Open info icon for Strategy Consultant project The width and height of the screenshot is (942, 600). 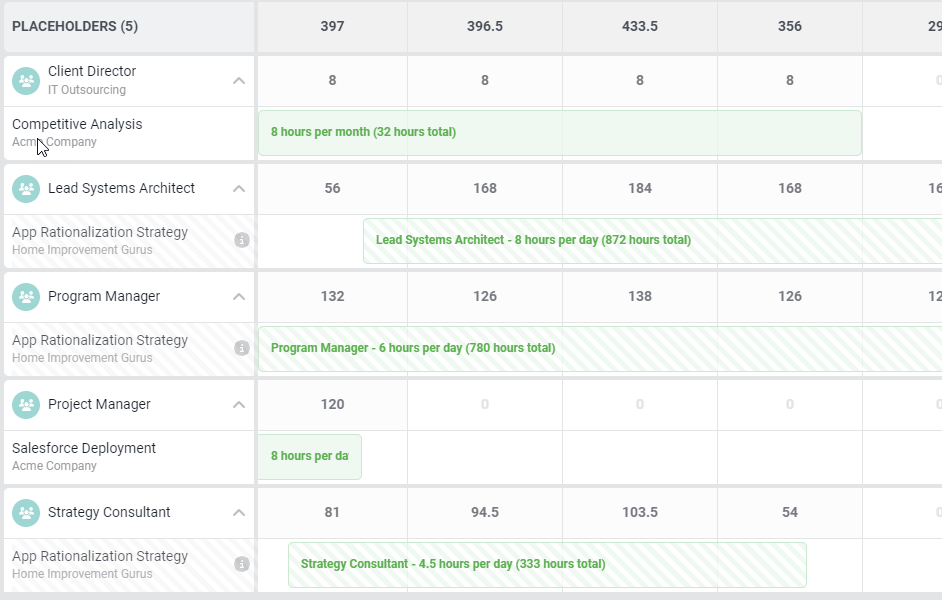(241, 564)
